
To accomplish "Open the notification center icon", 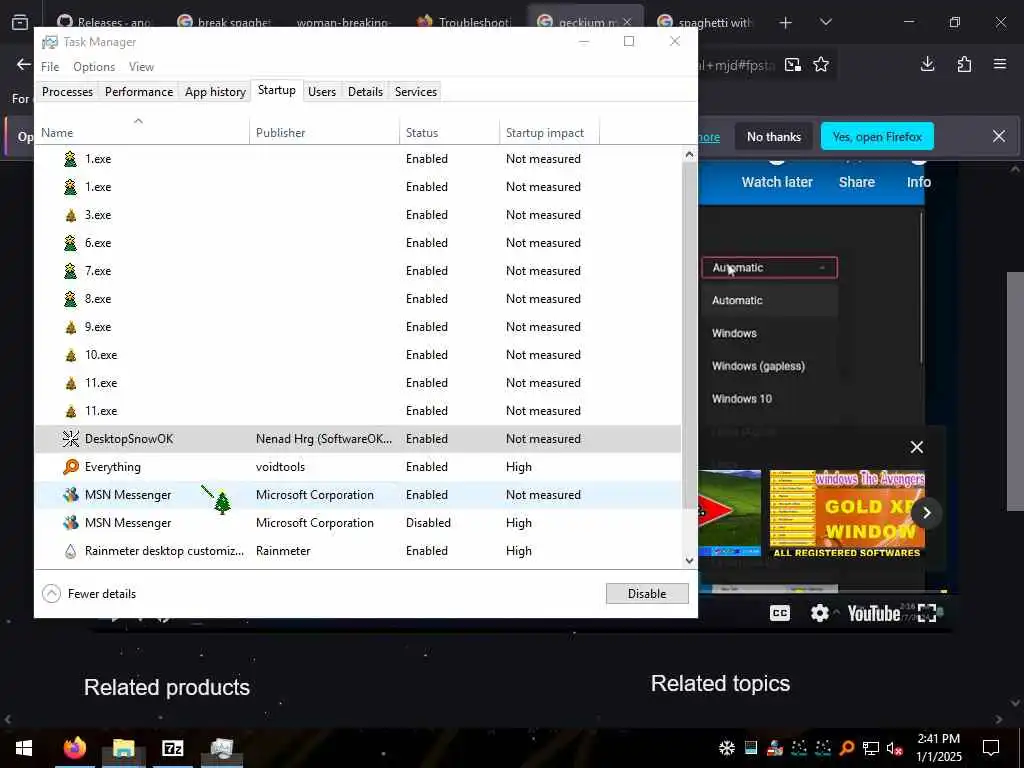I will [x=991, y=748].
